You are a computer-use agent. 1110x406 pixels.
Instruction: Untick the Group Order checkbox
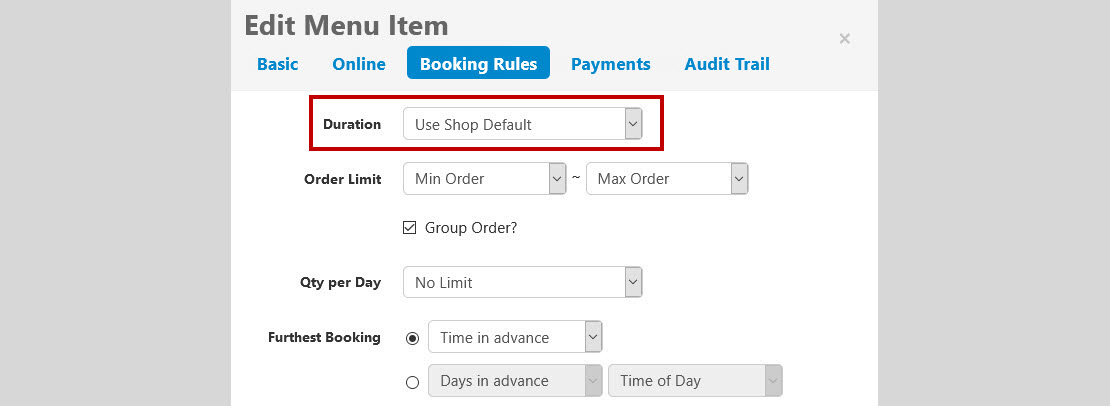tap(409, 228)
